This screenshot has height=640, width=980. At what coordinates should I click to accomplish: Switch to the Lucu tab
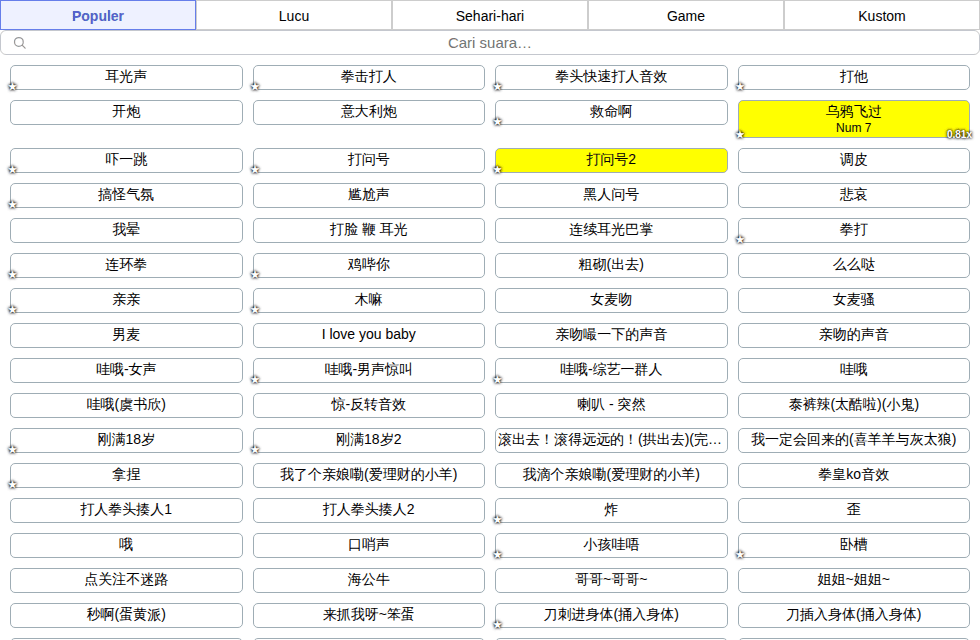(294, 16)
